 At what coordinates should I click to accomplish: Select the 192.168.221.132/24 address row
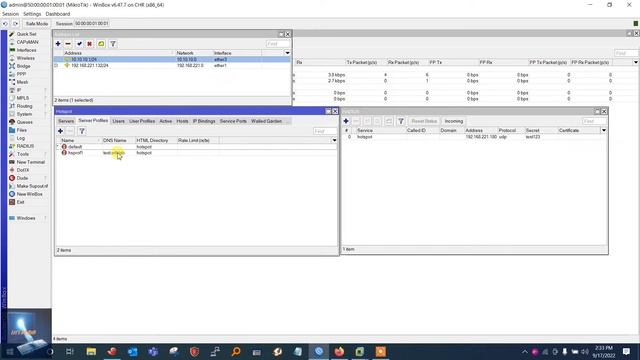pyautogui.click(x=172, y=65)
